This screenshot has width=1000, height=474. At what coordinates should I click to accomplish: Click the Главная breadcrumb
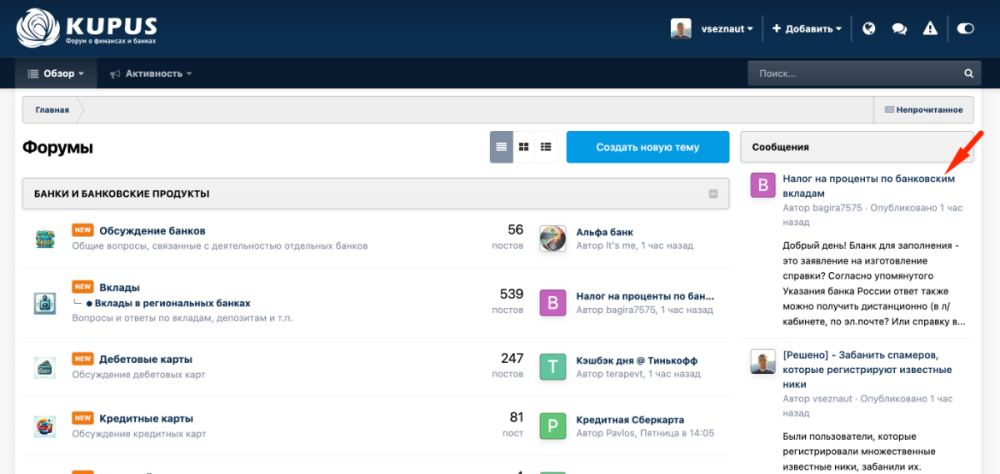point(52,110)
